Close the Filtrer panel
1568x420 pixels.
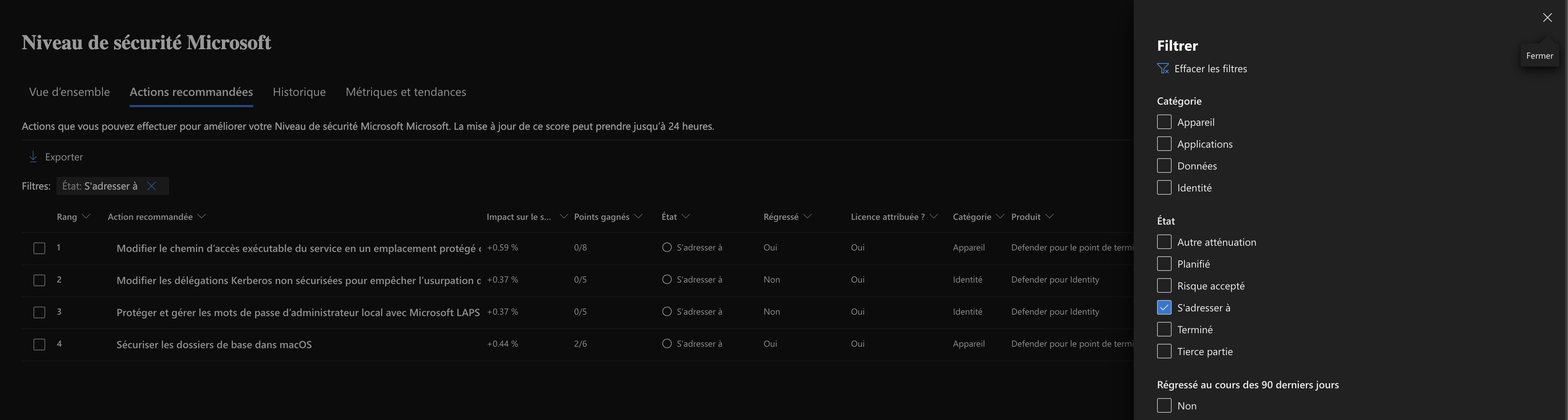pyautogui.click(x=1547, y=17)
